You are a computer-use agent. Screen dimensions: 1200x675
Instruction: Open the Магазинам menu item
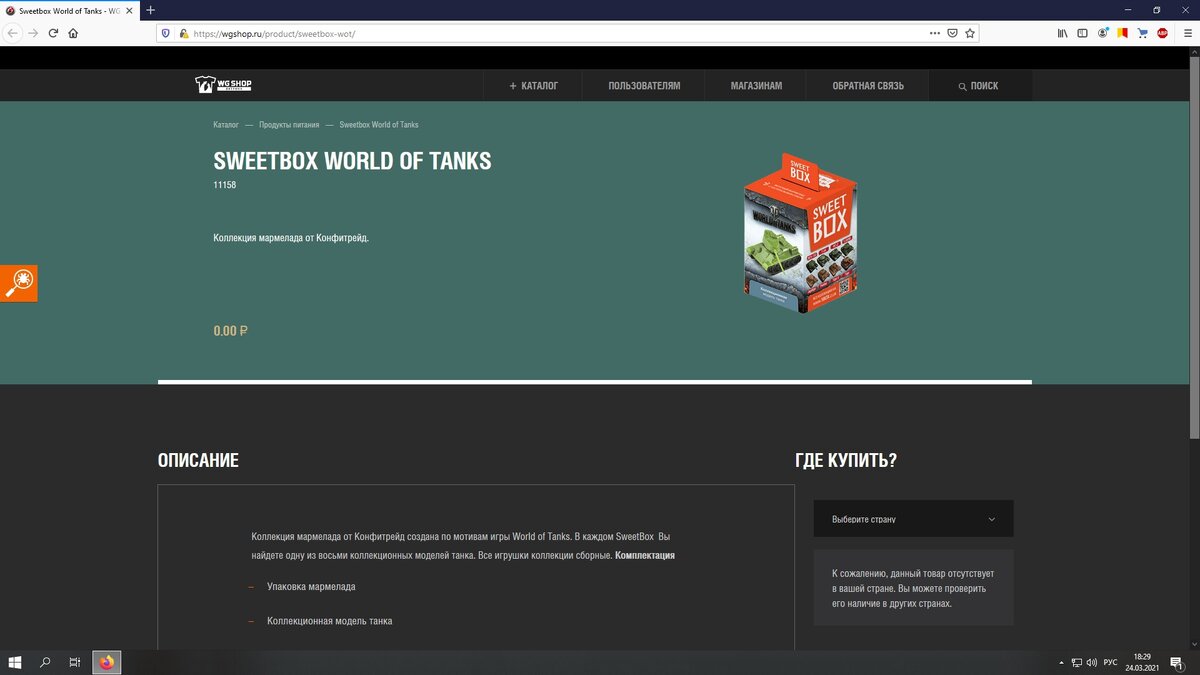click(x=756, y=86)
